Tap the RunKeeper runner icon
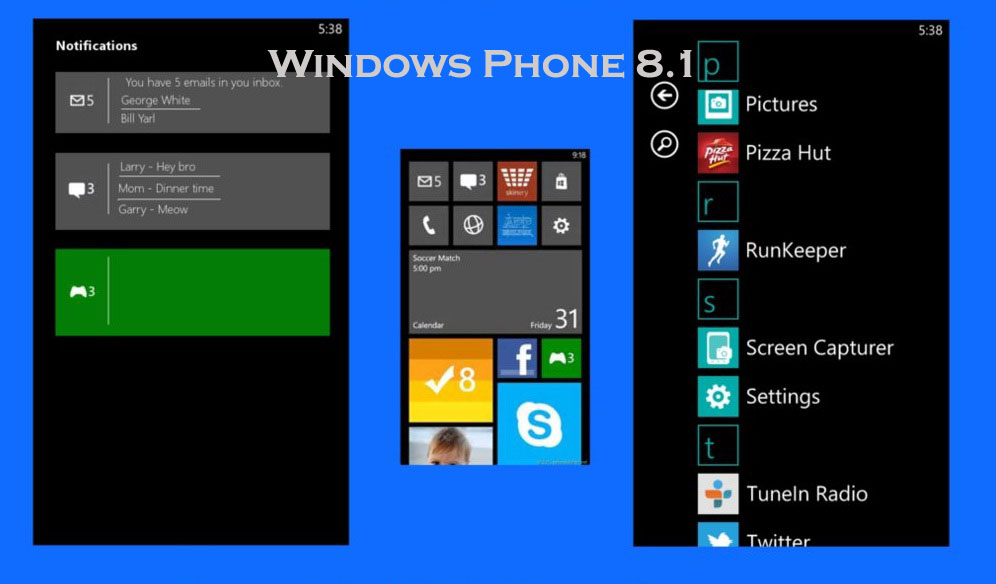This screenshot has height=584, width=996. tap(718, 250)
